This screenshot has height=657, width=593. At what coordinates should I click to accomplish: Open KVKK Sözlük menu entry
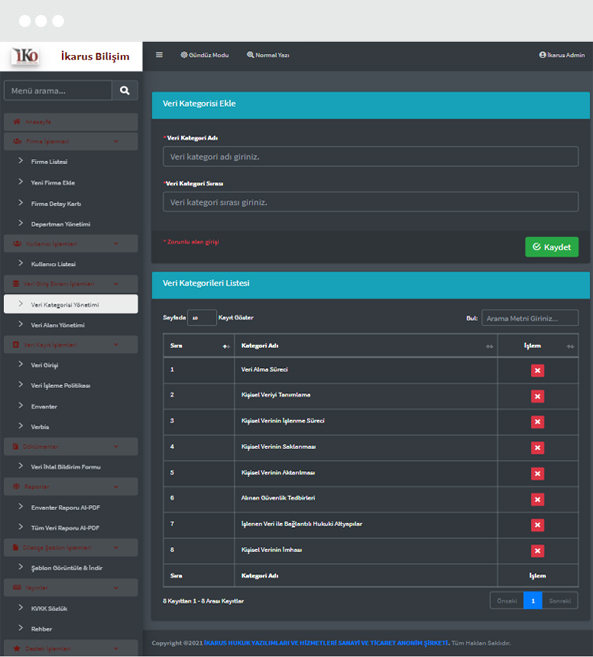click(49, 608)
